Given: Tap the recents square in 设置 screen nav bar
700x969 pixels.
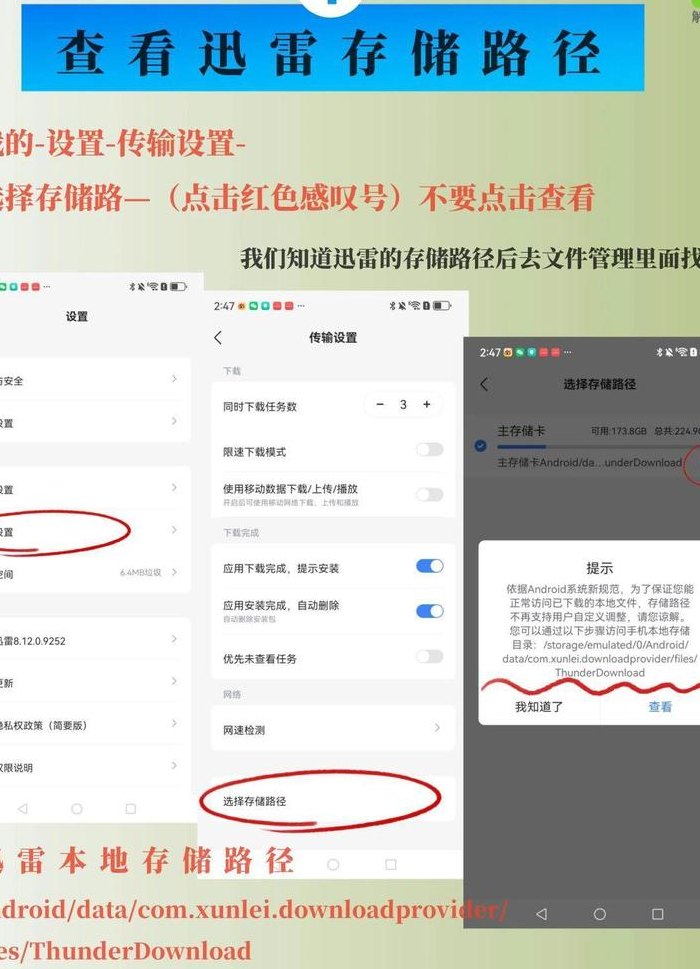Looking at the screenshot, I should [x=130, y=808].
